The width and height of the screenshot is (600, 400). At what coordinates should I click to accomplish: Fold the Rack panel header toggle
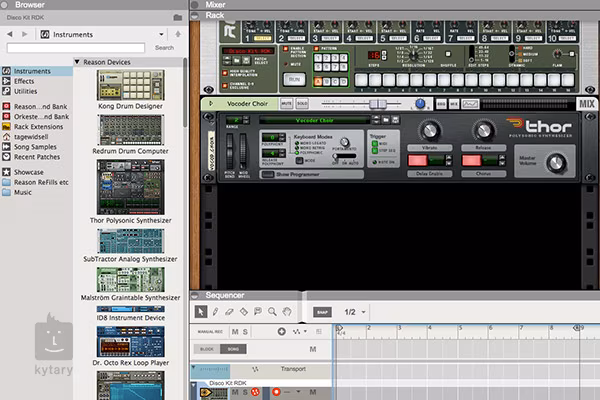point(195,15)
